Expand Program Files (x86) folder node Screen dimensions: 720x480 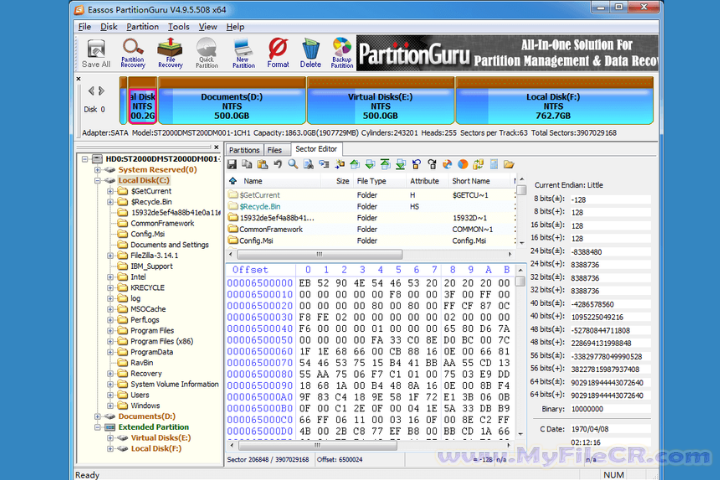click(110, 341)
